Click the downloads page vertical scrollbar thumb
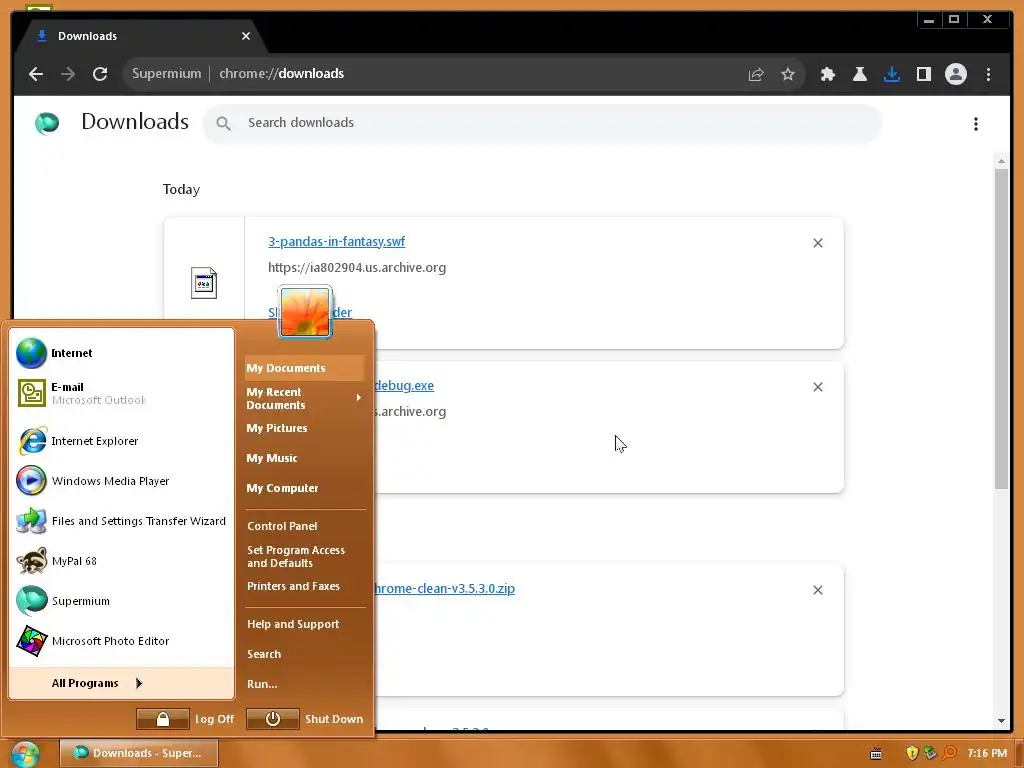The height and width of the screenshot is (768, 1024). pos(1001,328)
